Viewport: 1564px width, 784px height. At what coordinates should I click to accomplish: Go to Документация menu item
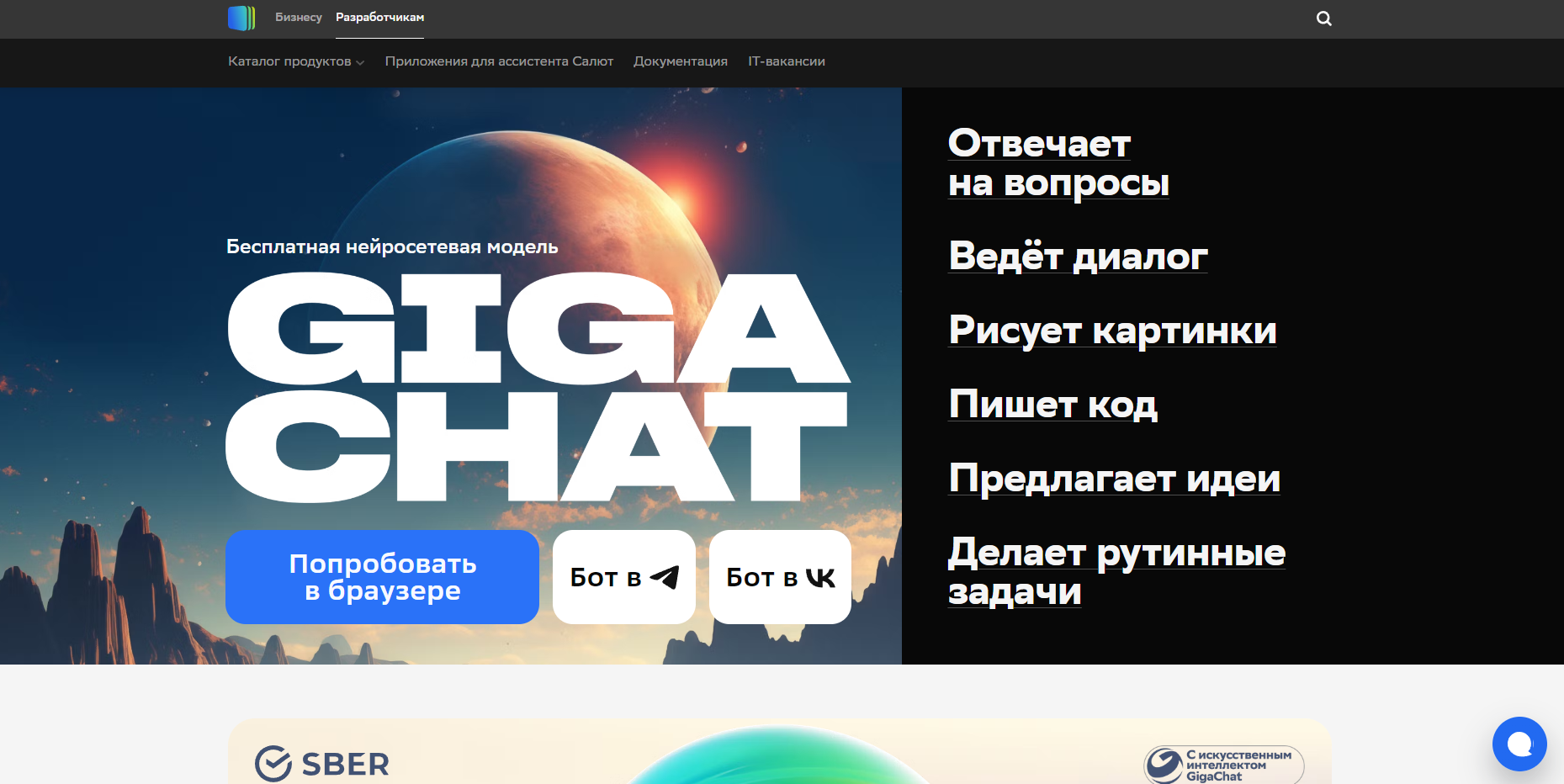681,61
